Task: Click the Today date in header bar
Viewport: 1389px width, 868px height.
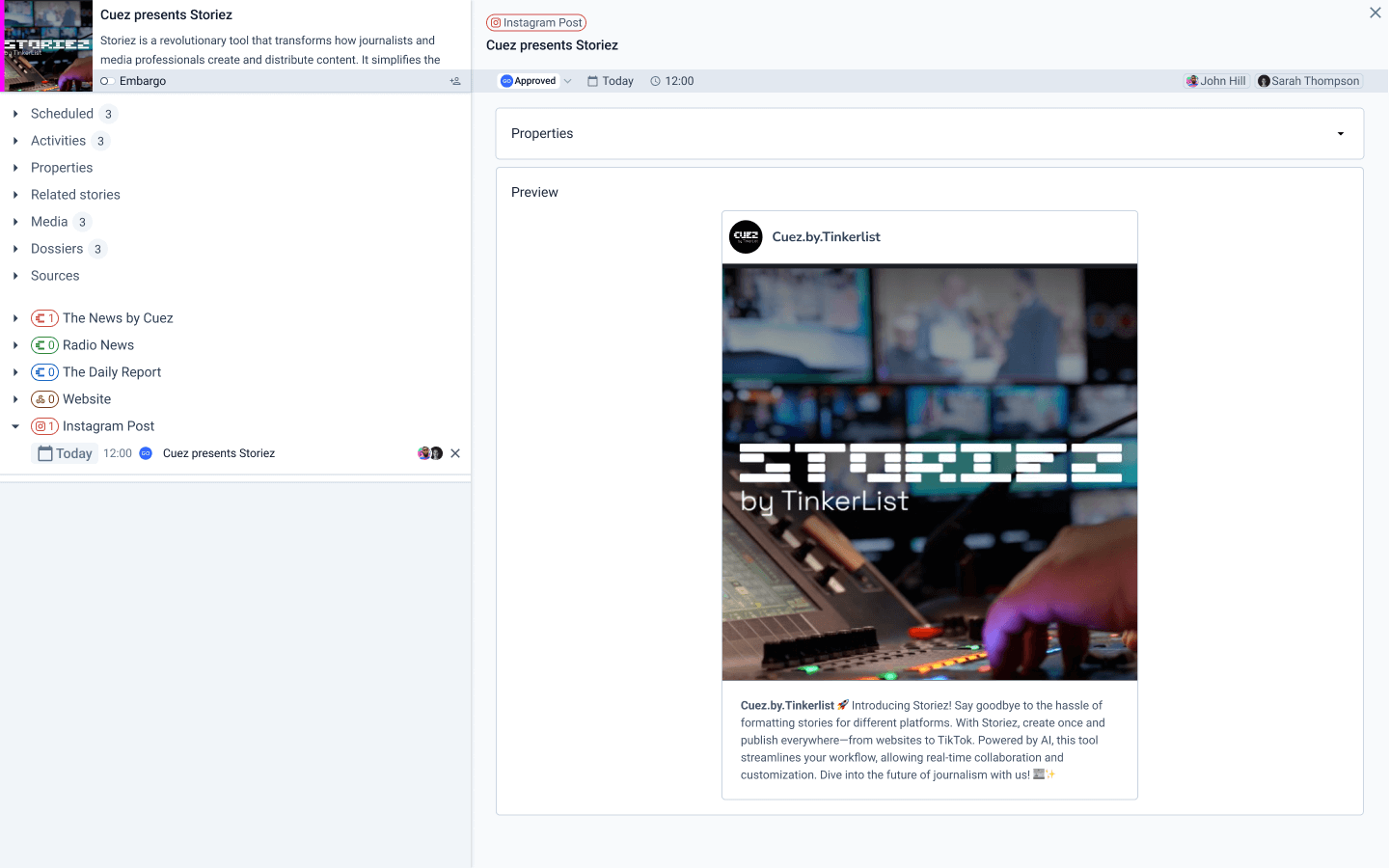Action: click(611, 81)
